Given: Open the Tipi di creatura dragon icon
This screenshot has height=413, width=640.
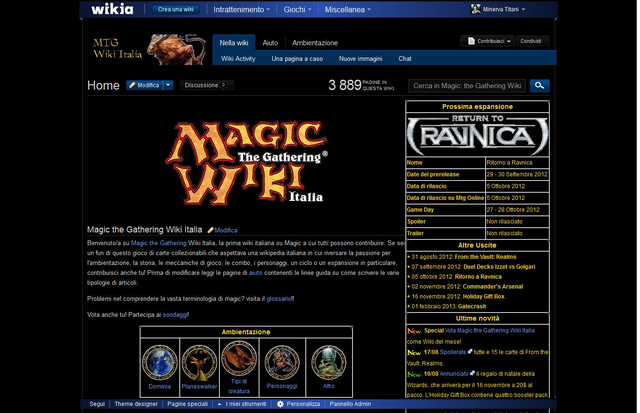Looking at the screenshot, I should click(x=239, y=358).
